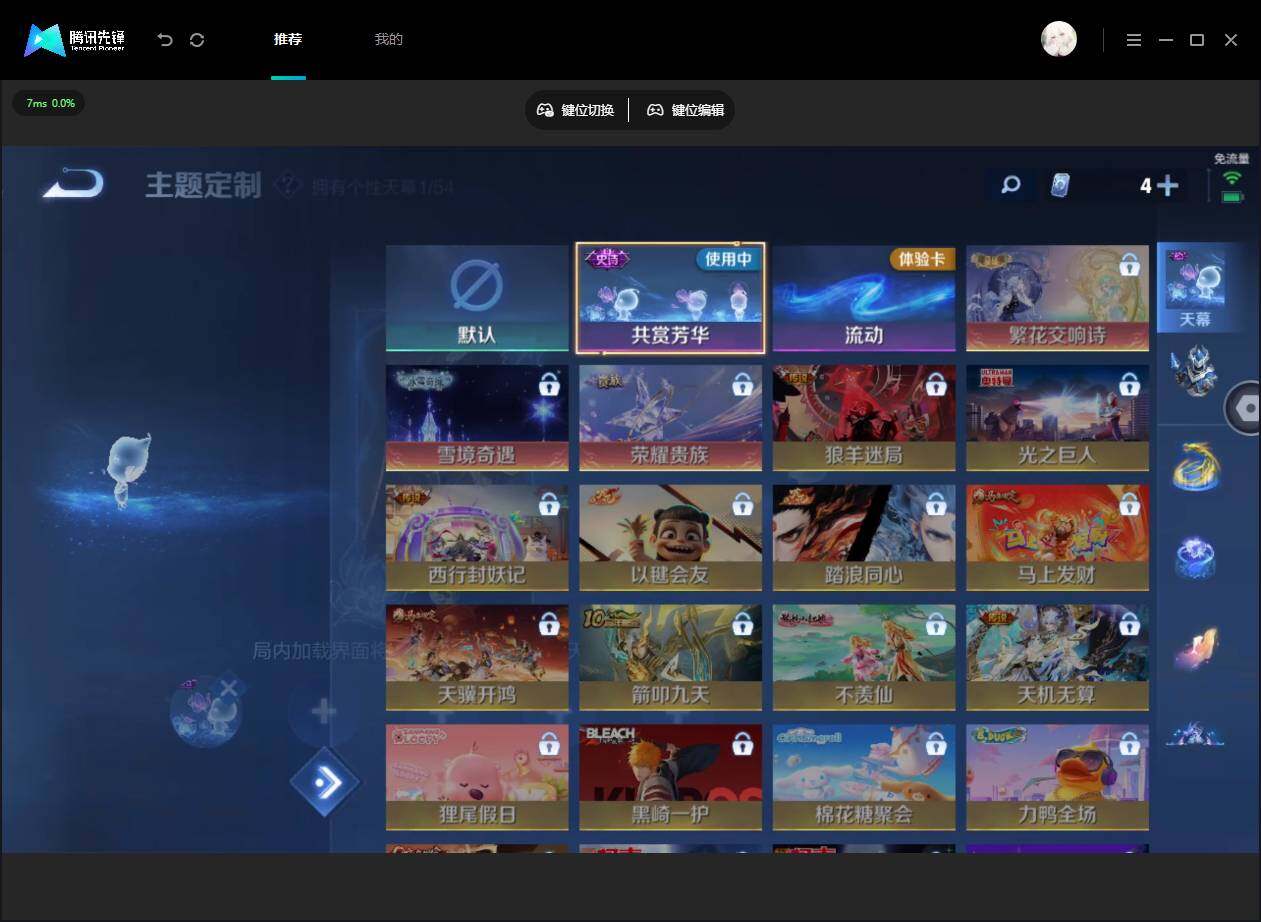Screen dimensions: 1261x922
Task: Select the 默认 theme
Action: pyautogui.click(x=477, y=298)
